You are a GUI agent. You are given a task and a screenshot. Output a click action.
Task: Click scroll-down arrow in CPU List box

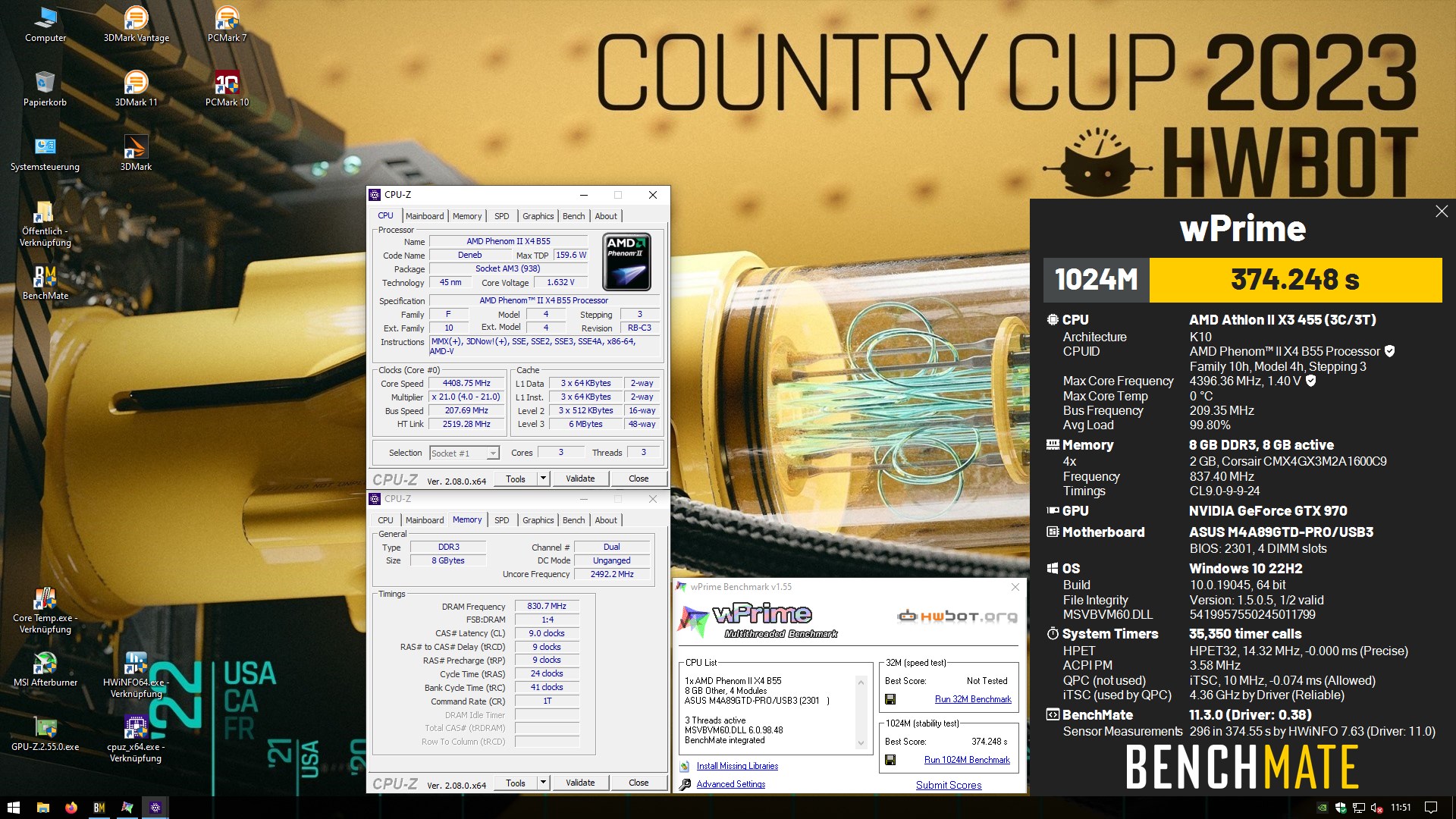[x=861, y=743]
